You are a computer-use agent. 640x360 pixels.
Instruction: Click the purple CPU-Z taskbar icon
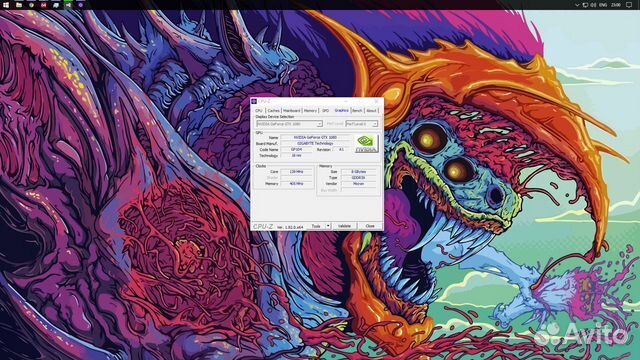[80, 5]
